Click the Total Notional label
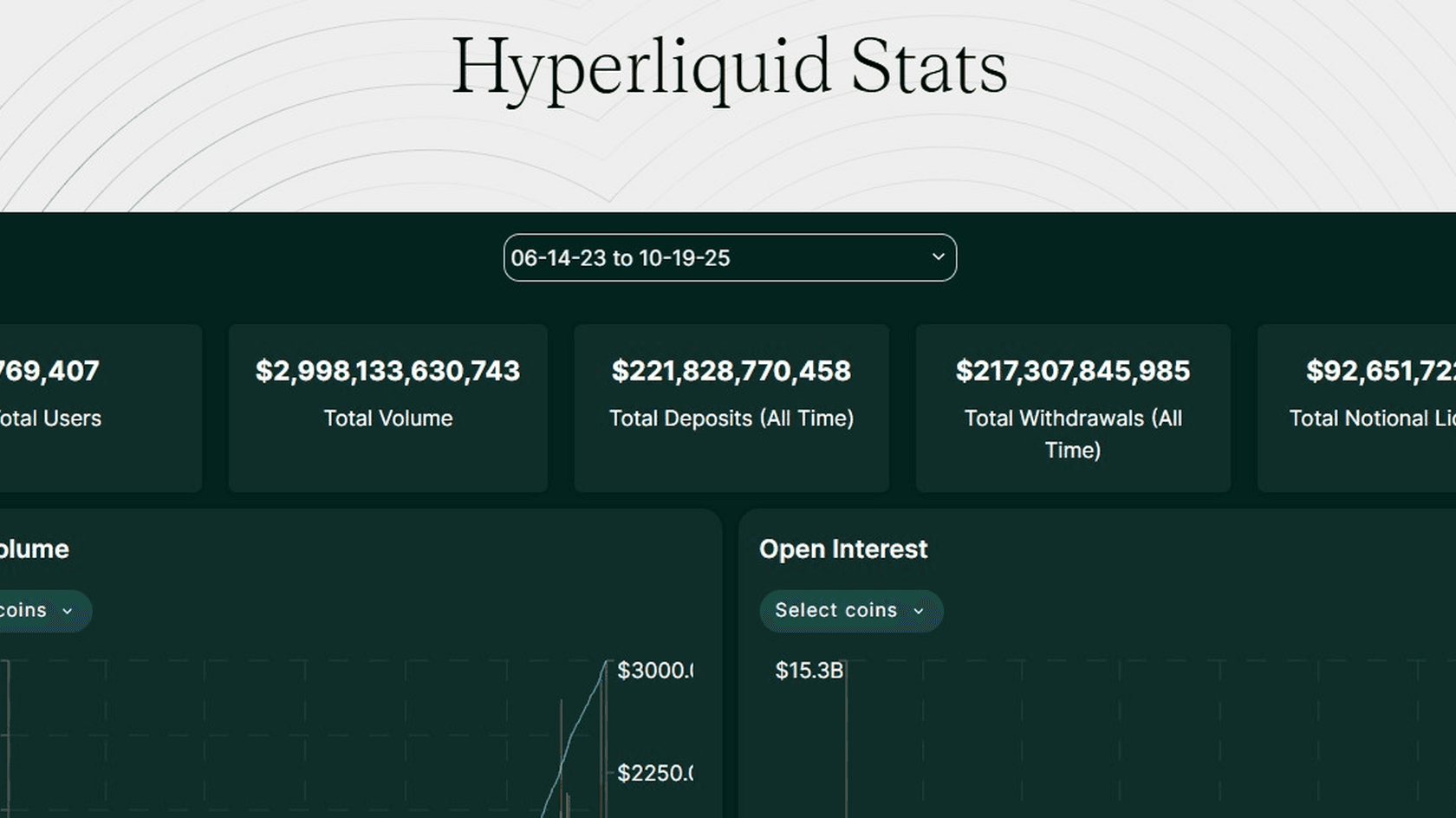The image size is (1456, 818). tap(1372, 419)
